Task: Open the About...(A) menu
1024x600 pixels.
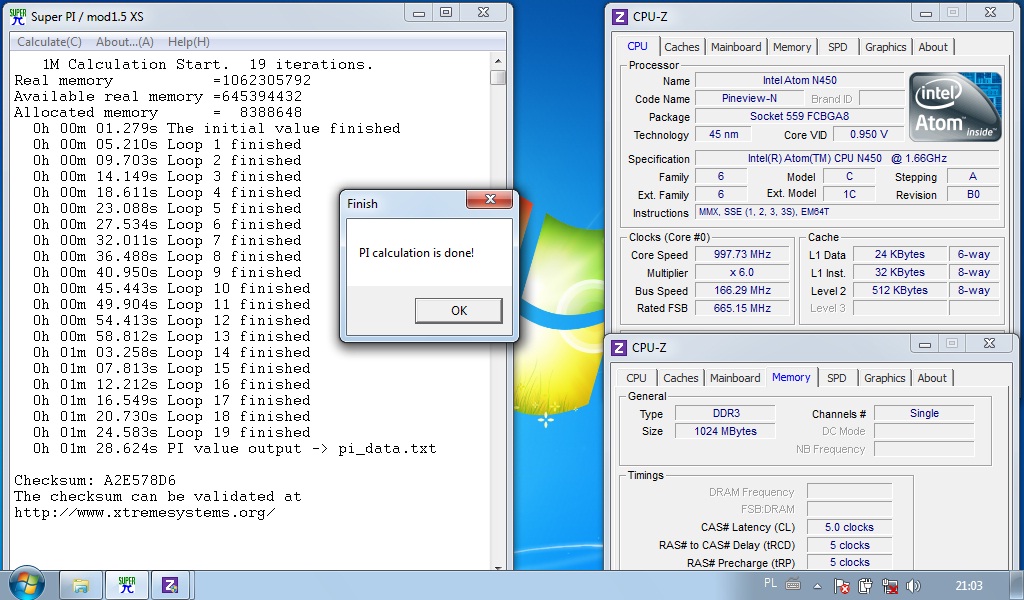Action: click(125, 42)
